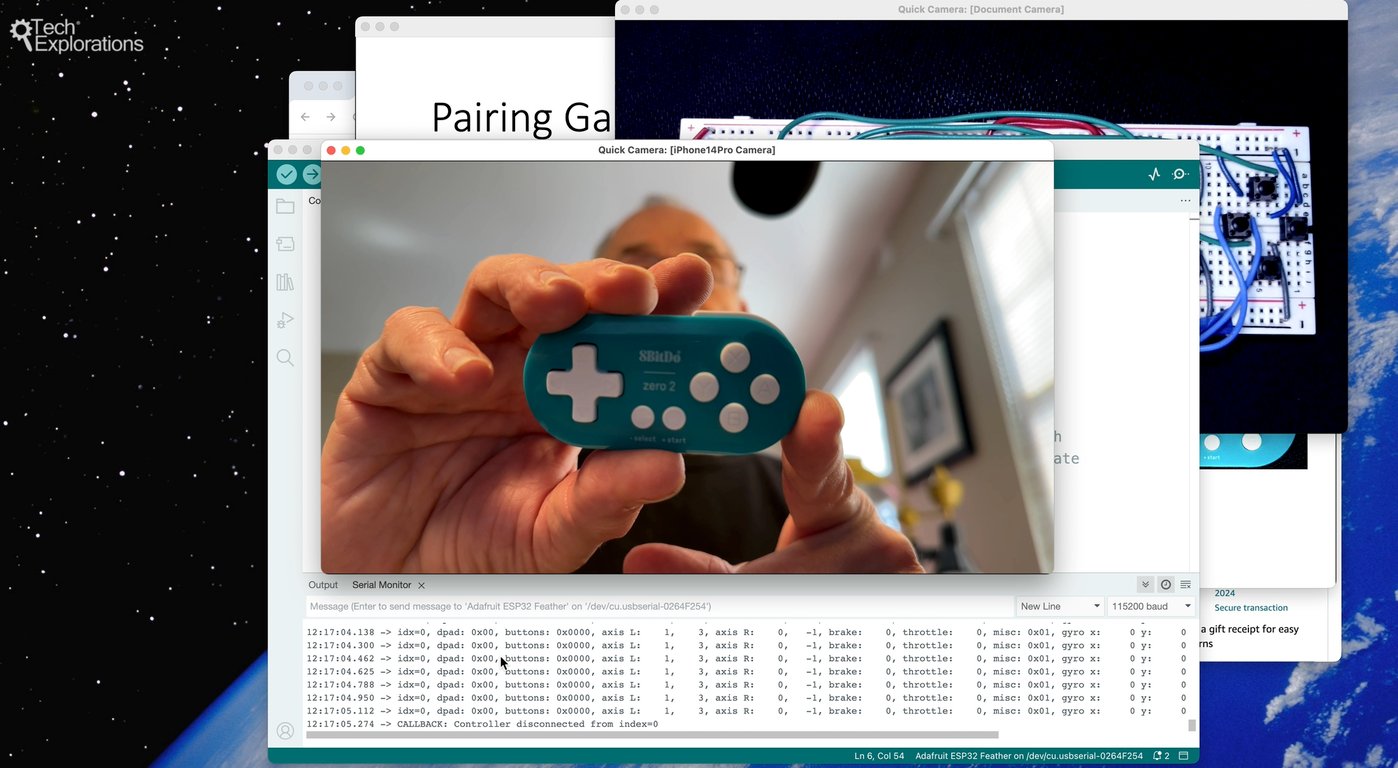Click the board name Adafruit ESP32 Feather in status bar
The width and height of the screenshot is (1398, 768).
coord(1028,756)
